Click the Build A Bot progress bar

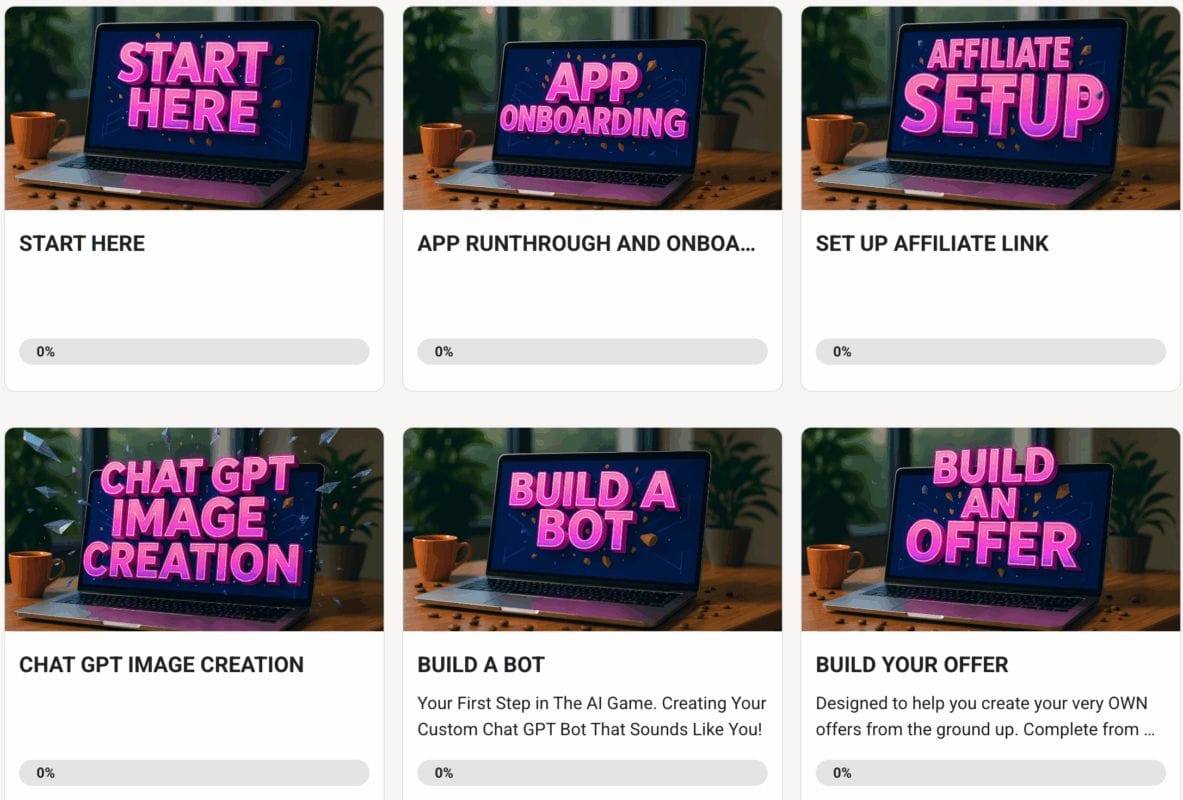[592, 773]
